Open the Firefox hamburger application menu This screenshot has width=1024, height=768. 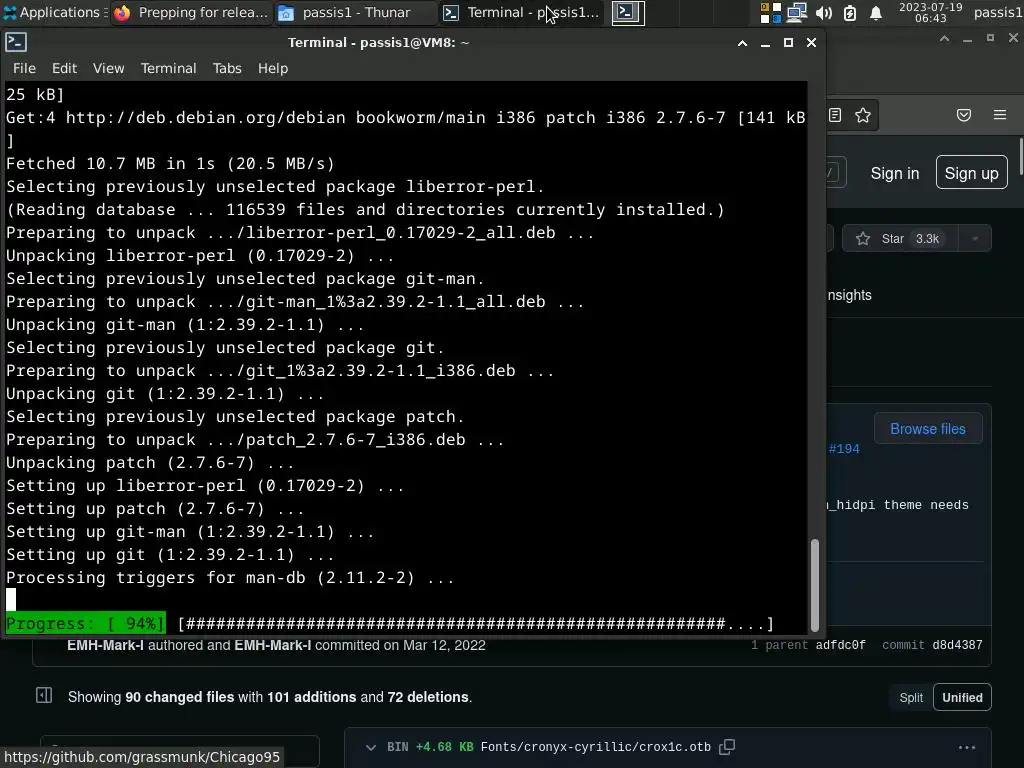click(1000, 115)
